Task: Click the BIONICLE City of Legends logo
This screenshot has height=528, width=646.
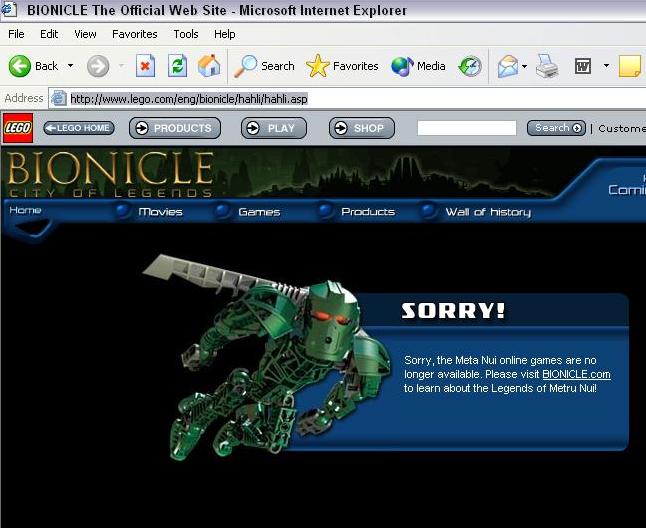Action: 110,174
